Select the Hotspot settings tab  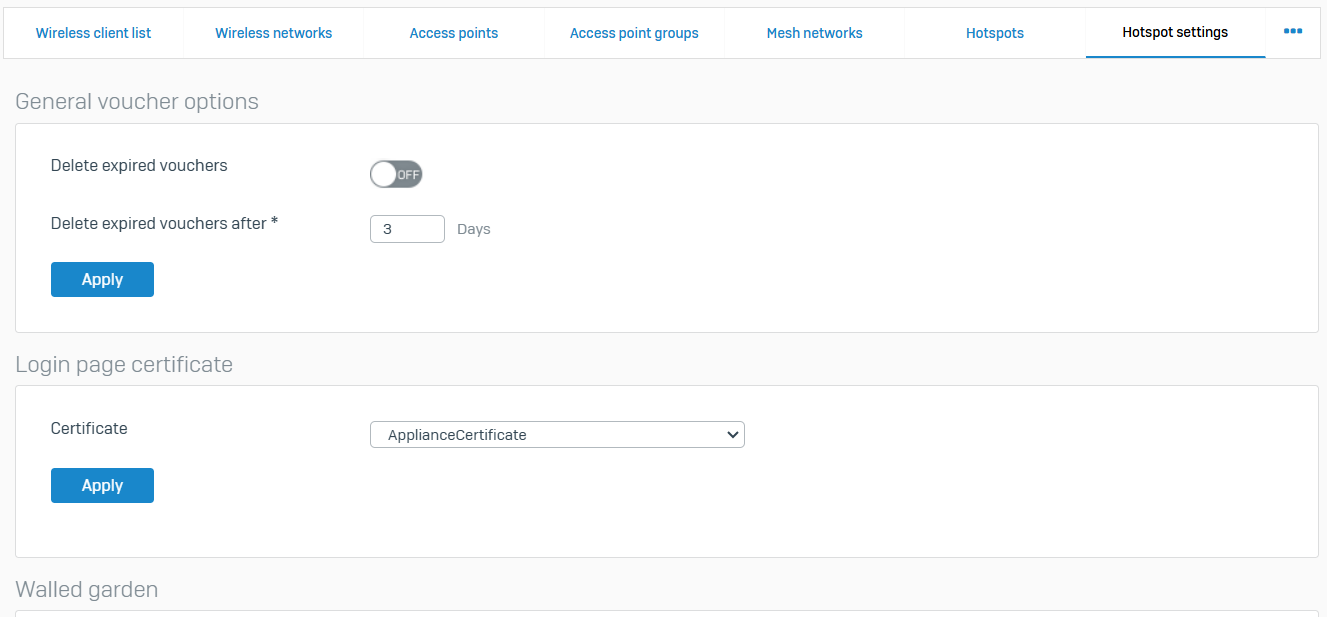tap(1175, 33)
